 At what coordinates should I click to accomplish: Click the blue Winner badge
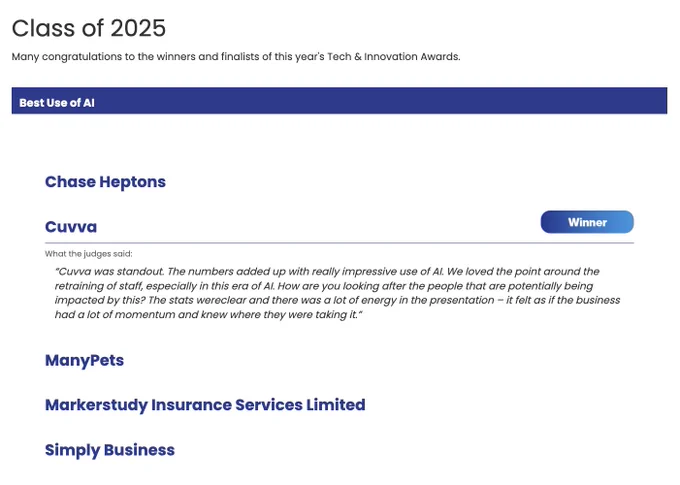[x=587, y=222]
